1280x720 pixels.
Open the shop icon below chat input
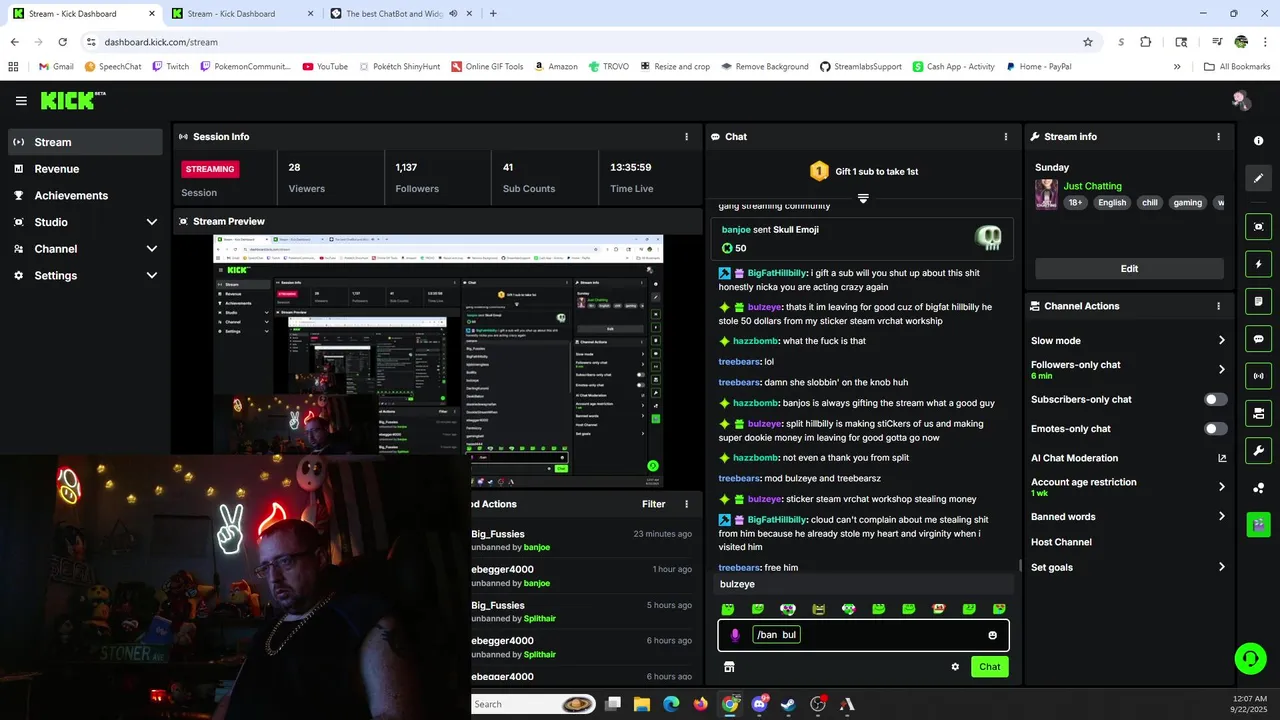(x=729, y=667)
